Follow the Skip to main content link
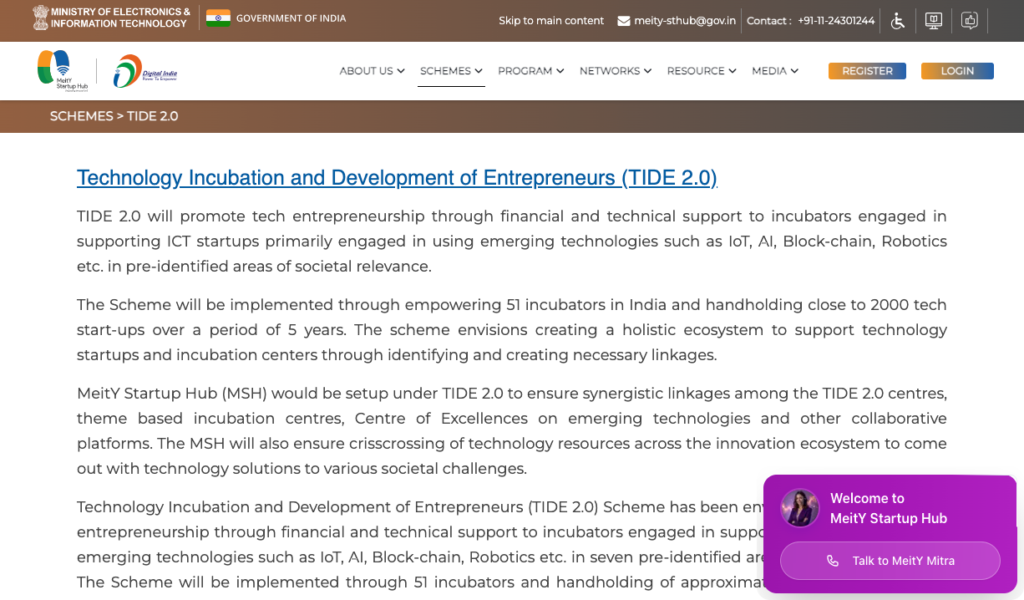Viewport: 1024px width, 600px height. [x=551, y=21]
